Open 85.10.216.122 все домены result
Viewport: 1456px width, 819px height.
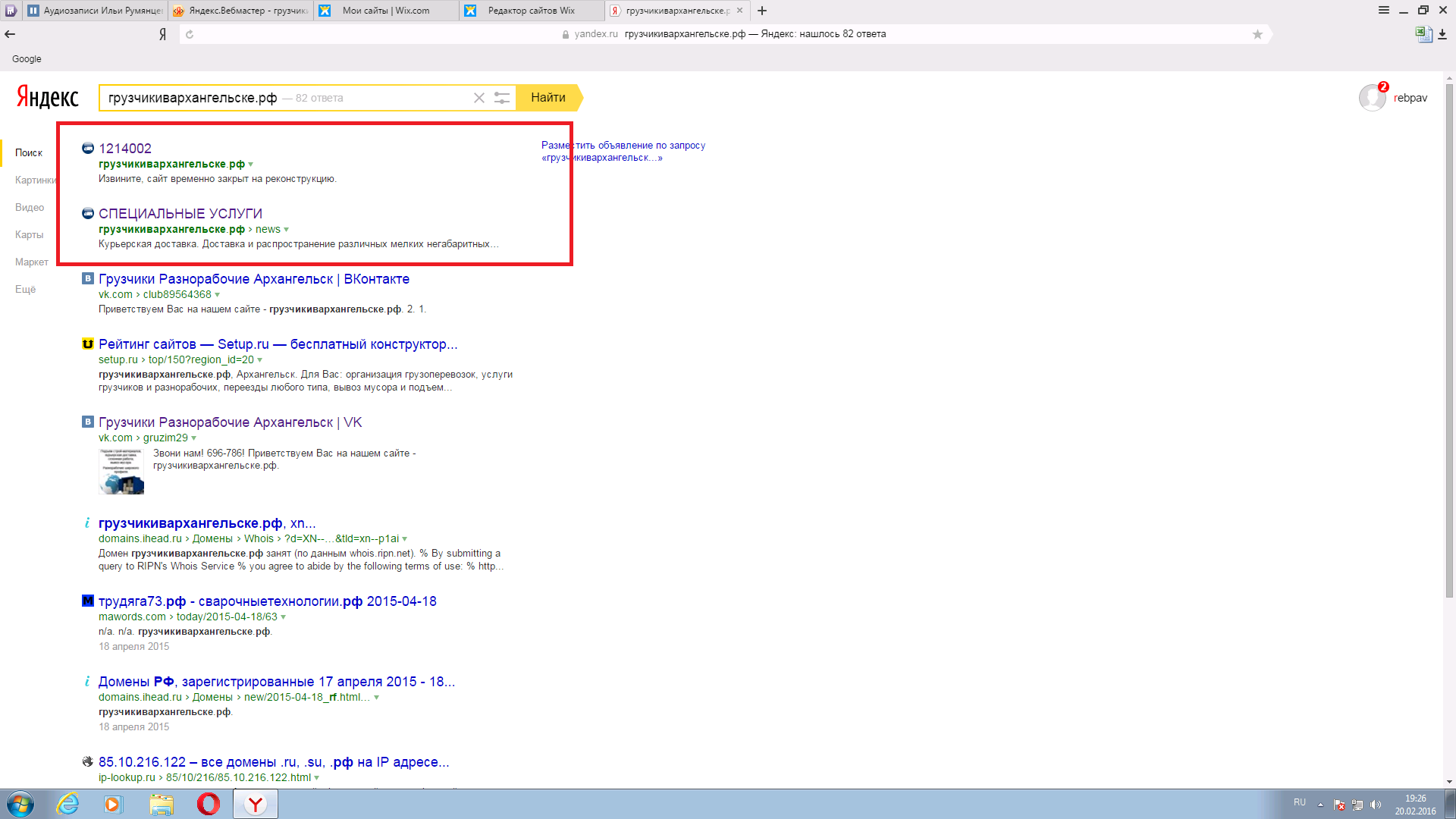[x=274, y=762]
